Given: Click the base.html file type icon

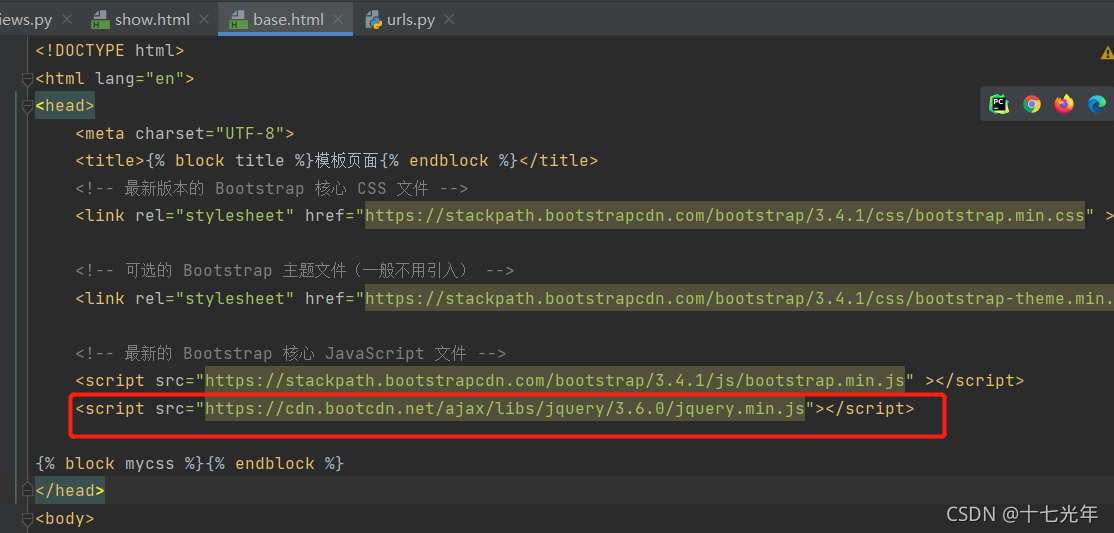Looking at the screenshot, I should coord(238,19).
